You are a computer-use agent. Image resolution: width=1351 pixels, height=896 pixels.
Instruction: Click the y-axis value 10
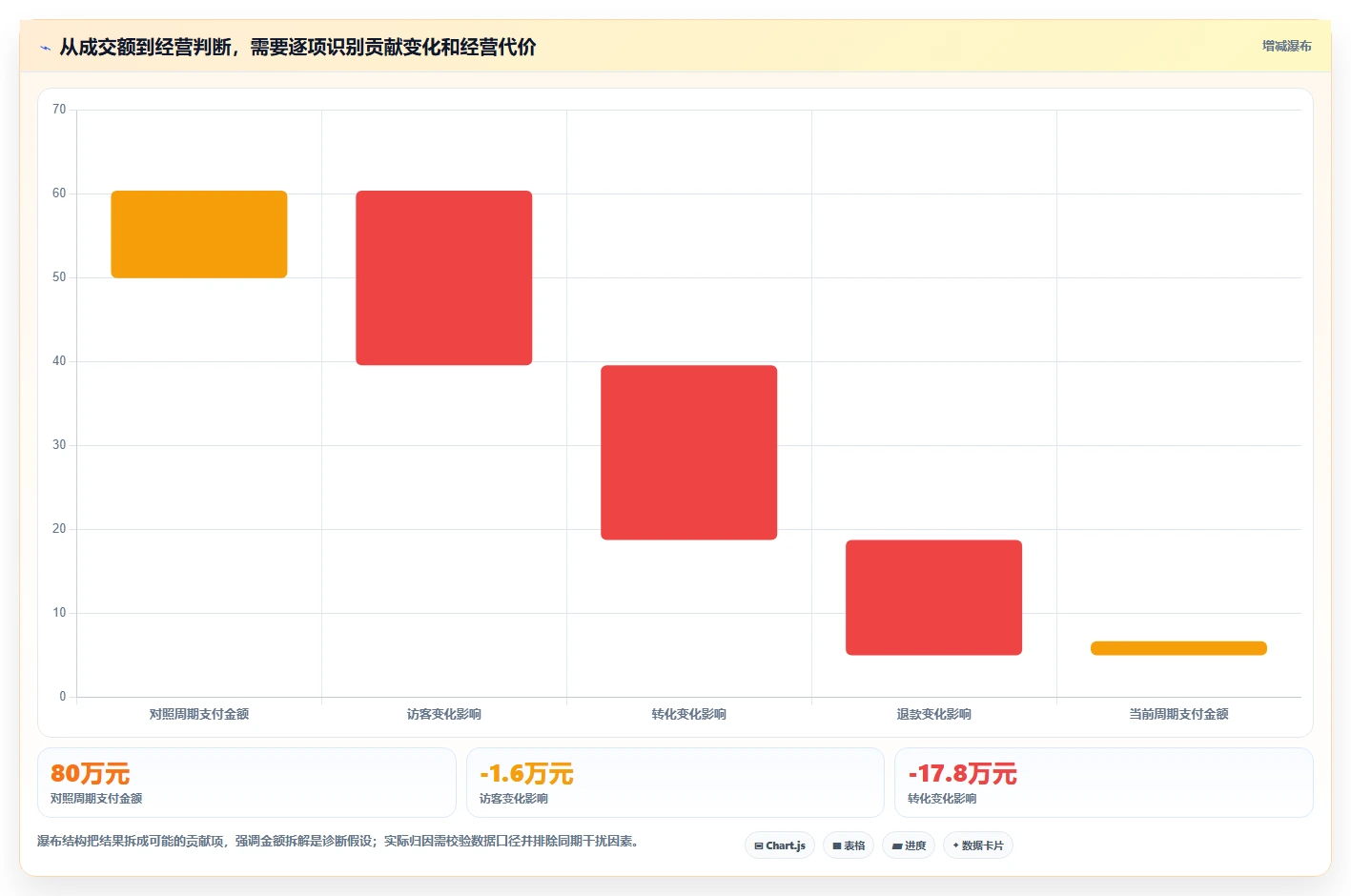[x=59, y=613]
